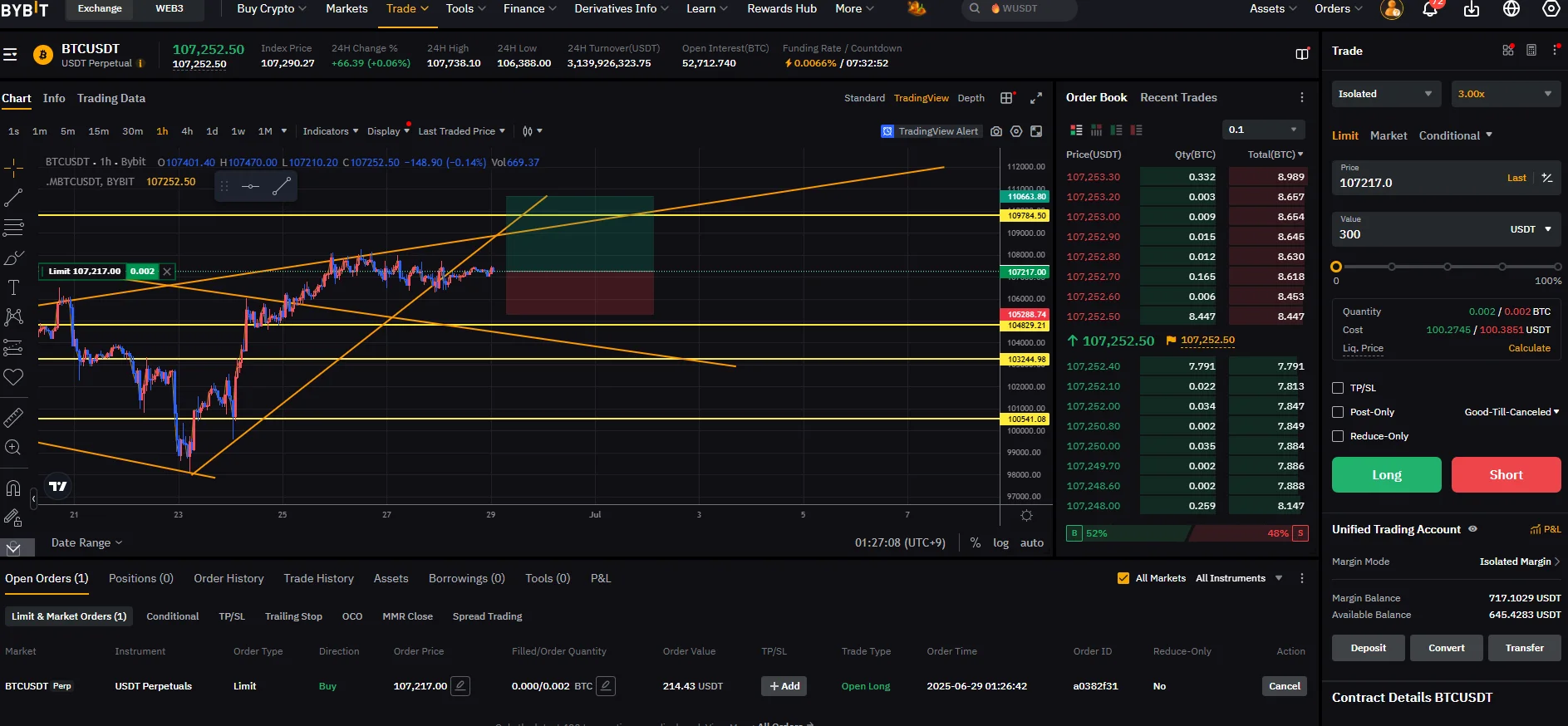Hide the Unified Trading Account balance with the eye icon
Screen dimensions: 1568x726
(x=1472, y=529)
